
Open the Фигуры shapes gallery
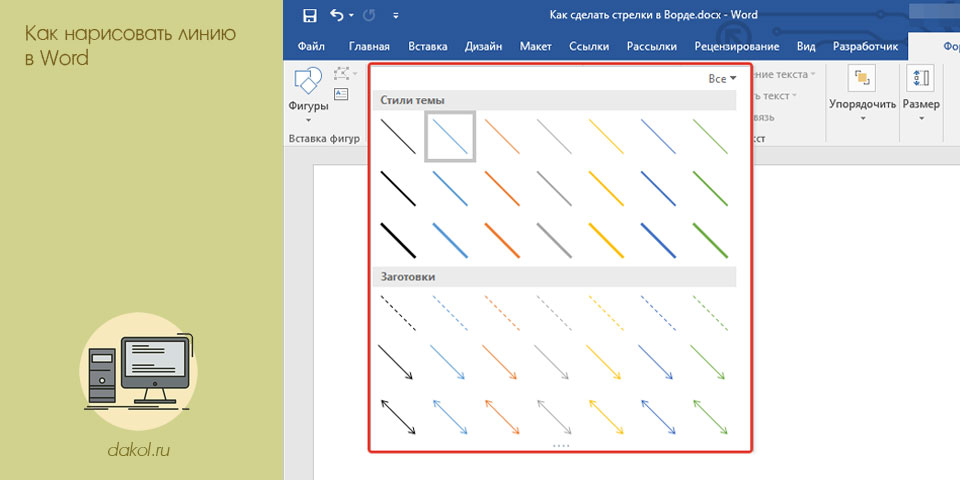(308, 95)
